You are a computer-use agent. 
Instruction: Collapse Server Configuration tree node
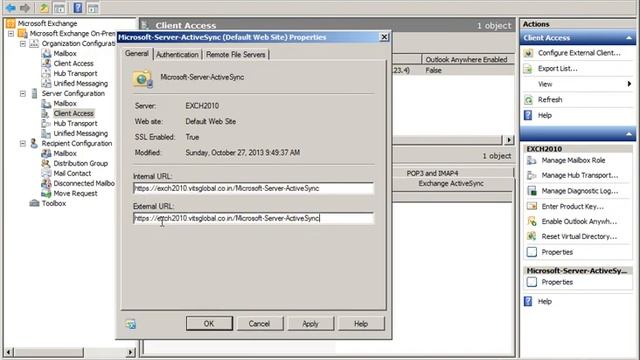coord(23,93)
